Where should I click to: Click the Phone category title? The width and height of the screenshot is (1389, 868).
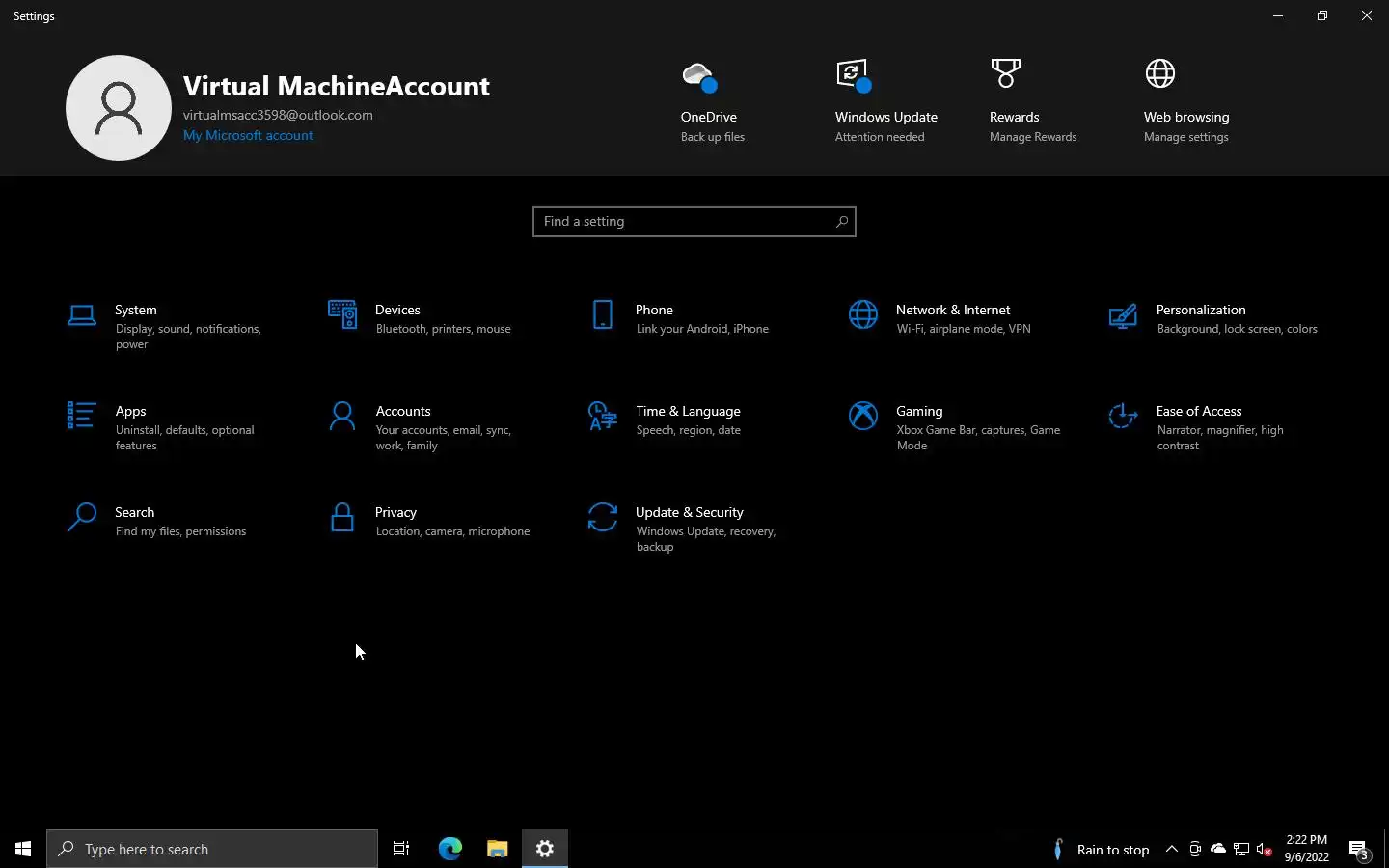pos(654,310)
